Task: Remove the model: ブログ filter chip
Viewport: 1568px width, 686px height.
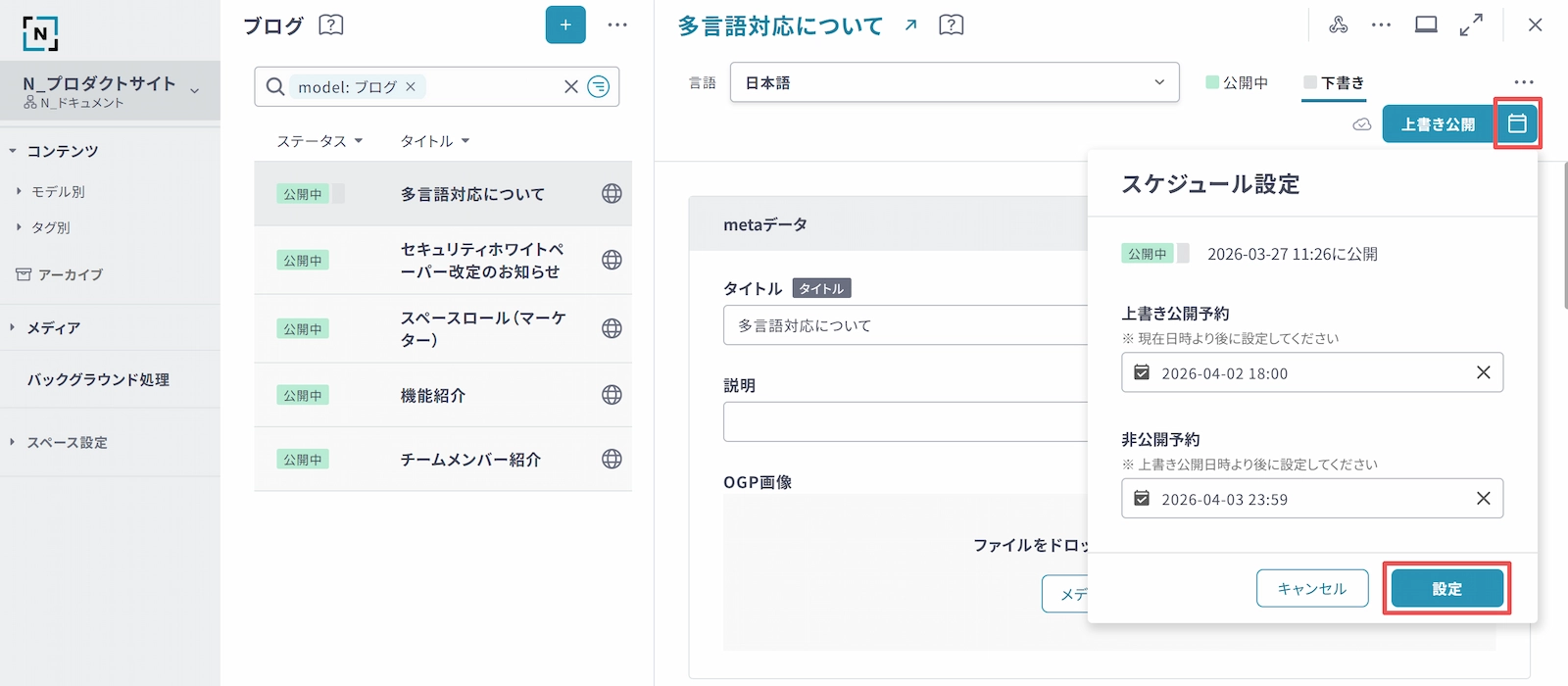Action: (x=411, y=87)
